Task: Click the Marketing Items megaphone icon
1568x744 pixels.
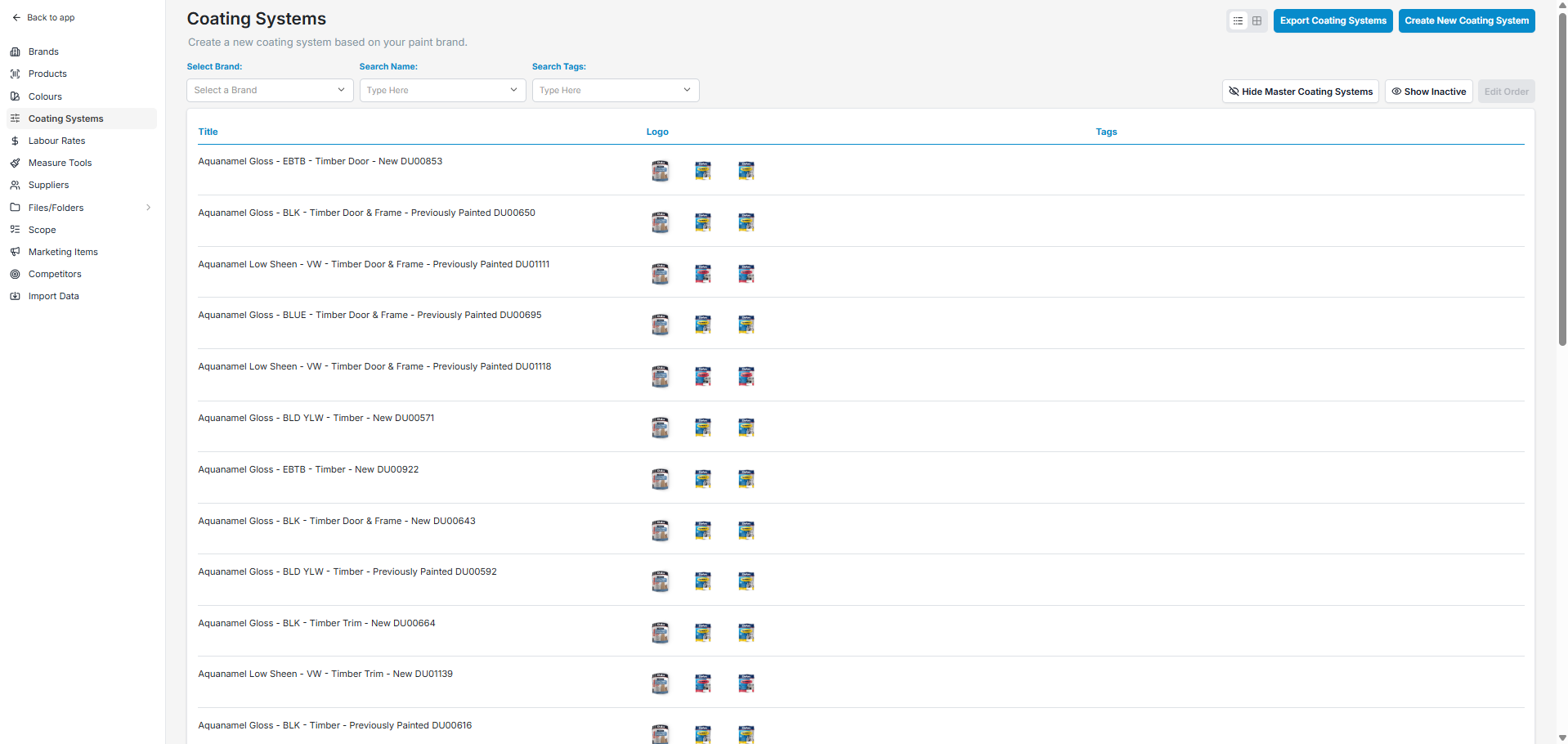Action: point(15,252)
